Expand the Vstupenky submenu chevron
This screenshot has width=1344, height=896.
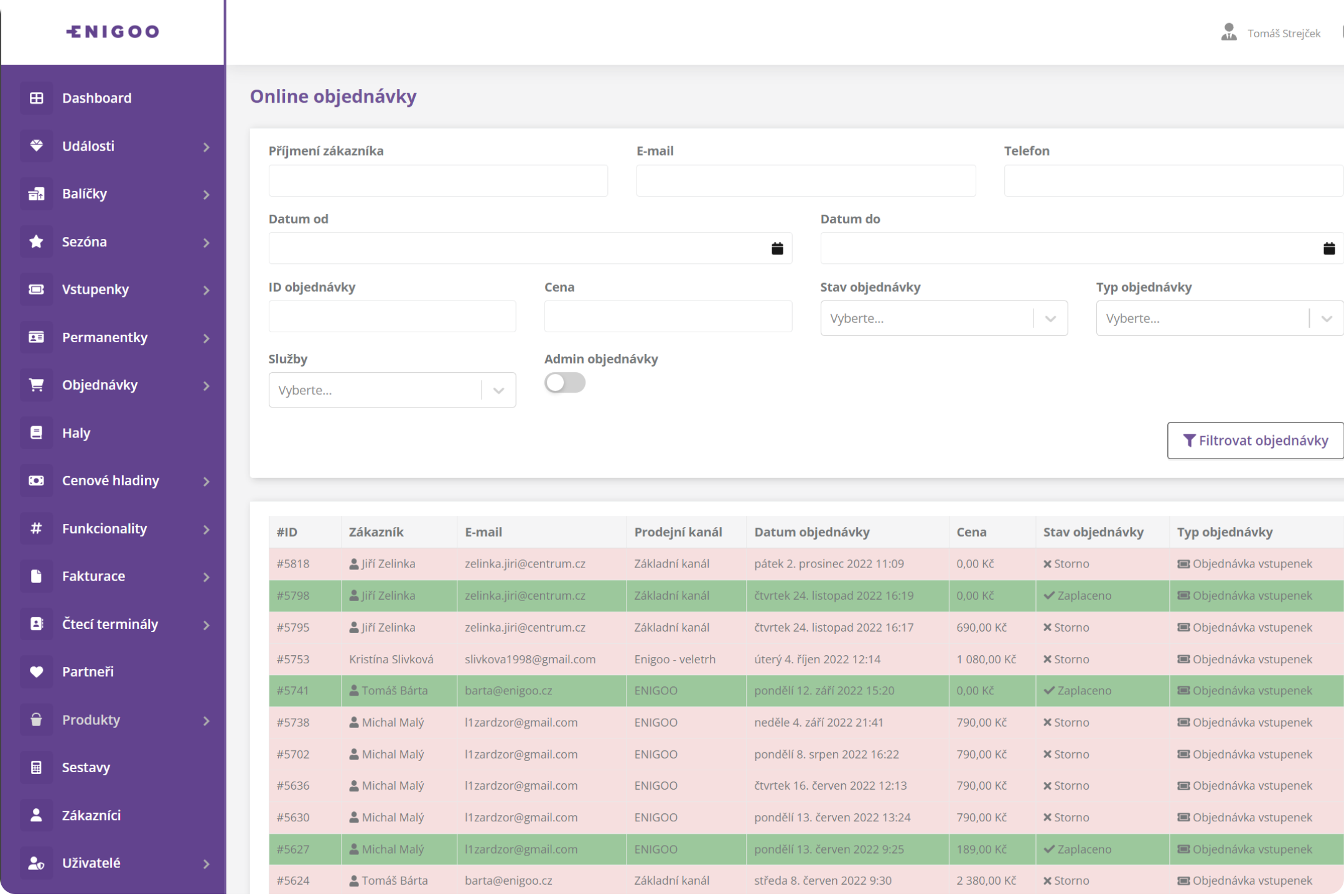(207, 290)
